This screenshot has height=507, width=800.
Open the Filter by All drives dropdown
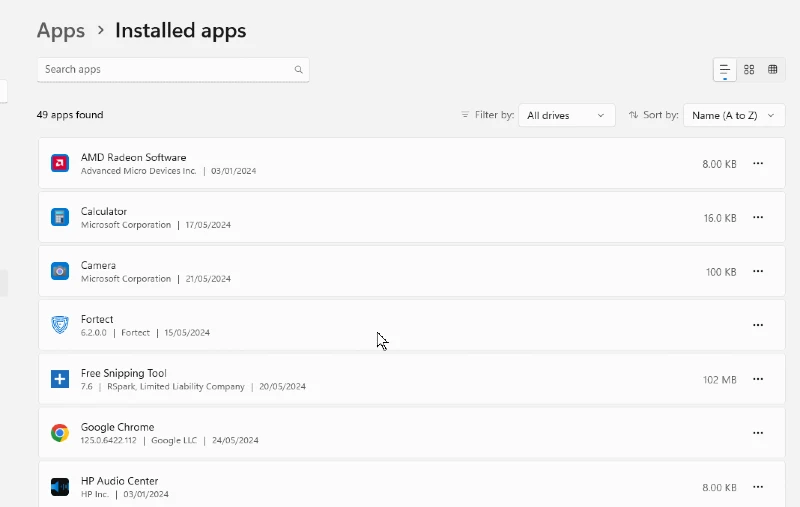[x=566, y=115]
